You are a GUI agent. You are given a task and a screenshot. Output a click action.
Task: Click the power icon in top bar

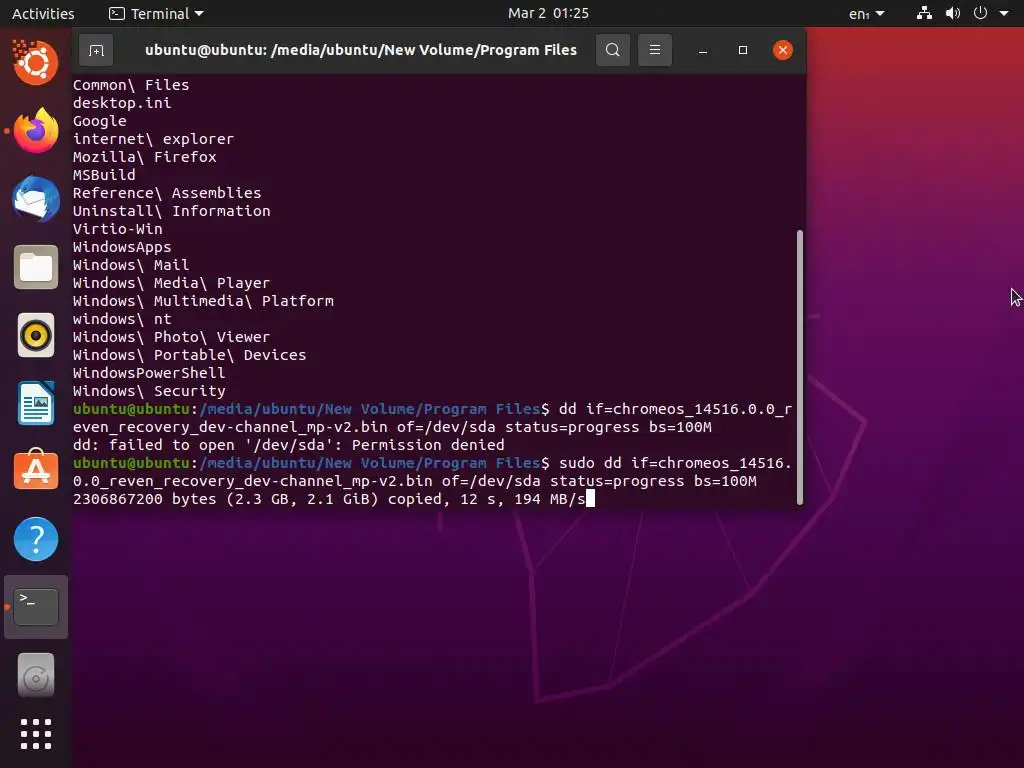coord(980,13)
